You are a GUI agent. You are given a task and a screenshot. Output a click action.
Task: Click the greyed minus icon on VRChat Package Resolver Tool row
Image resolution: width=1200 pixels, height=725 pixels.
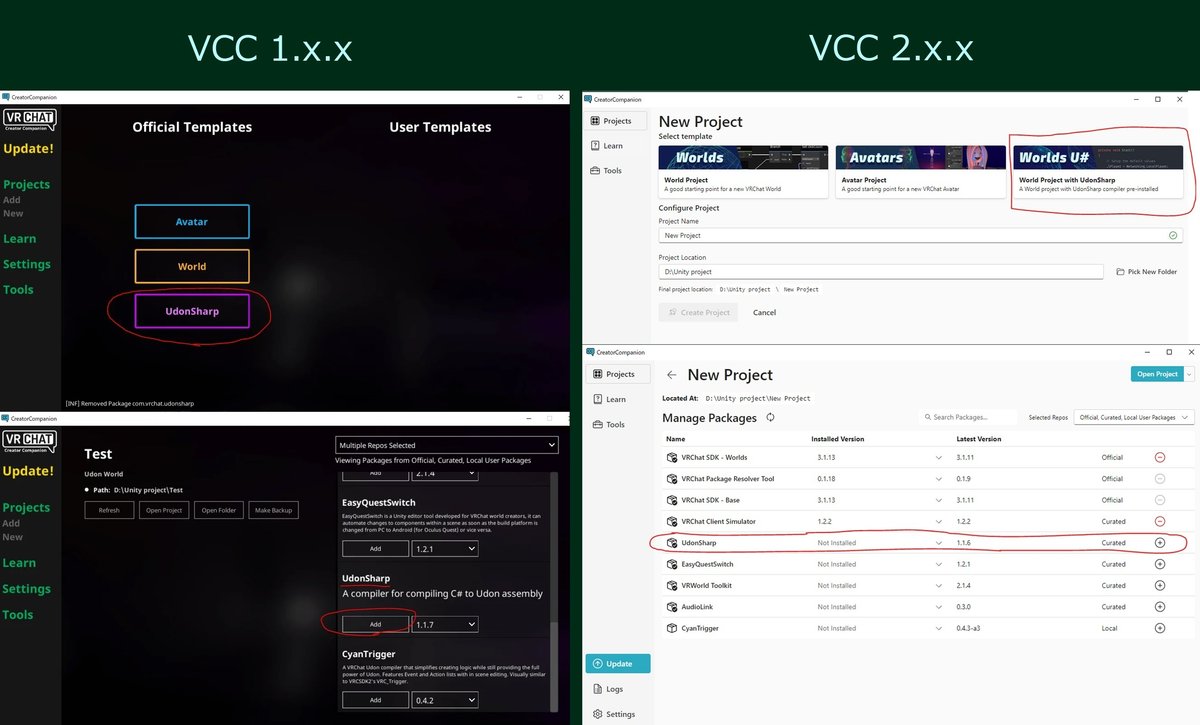pyautogui.click(x=1160, y=478)
